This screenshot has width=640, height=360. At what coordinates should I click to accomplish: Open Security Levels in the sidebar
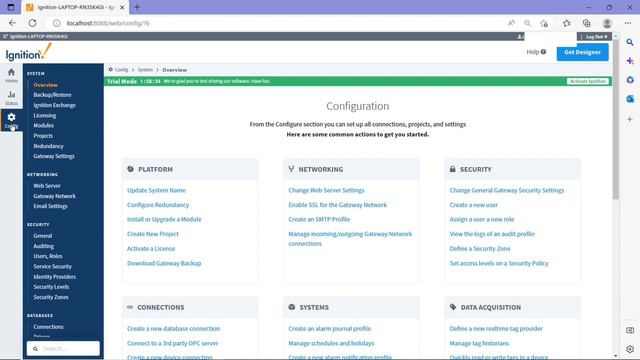51,287
